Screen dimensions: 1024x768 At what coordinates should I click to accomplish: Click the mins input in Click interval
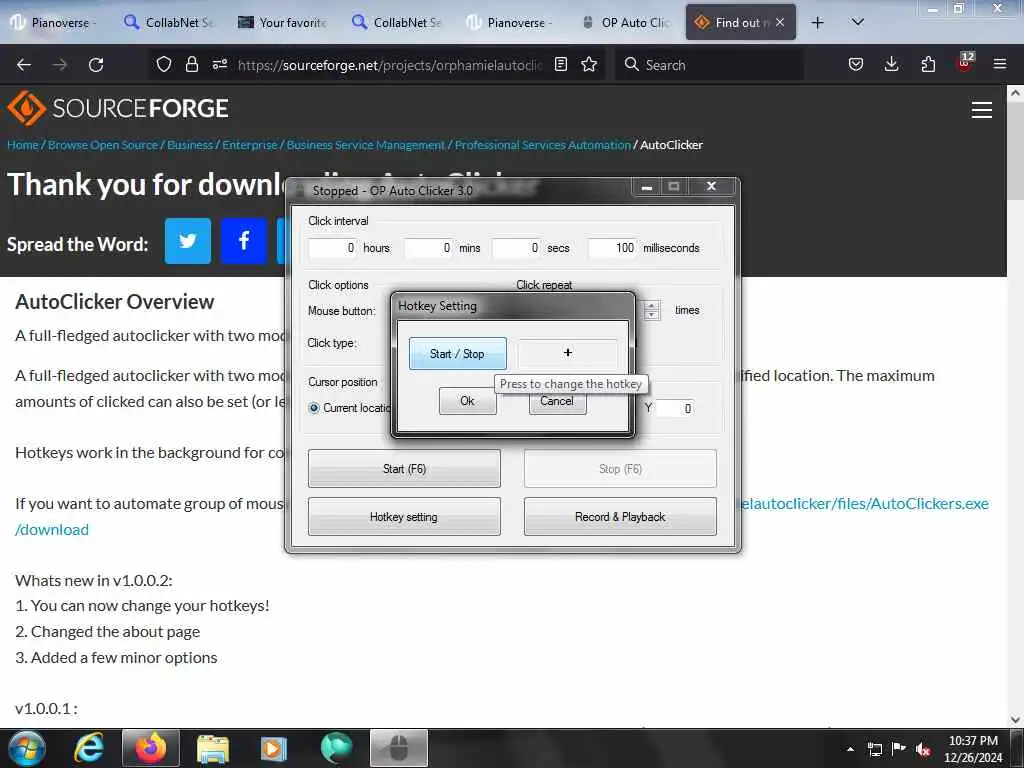tap(428, 248)
